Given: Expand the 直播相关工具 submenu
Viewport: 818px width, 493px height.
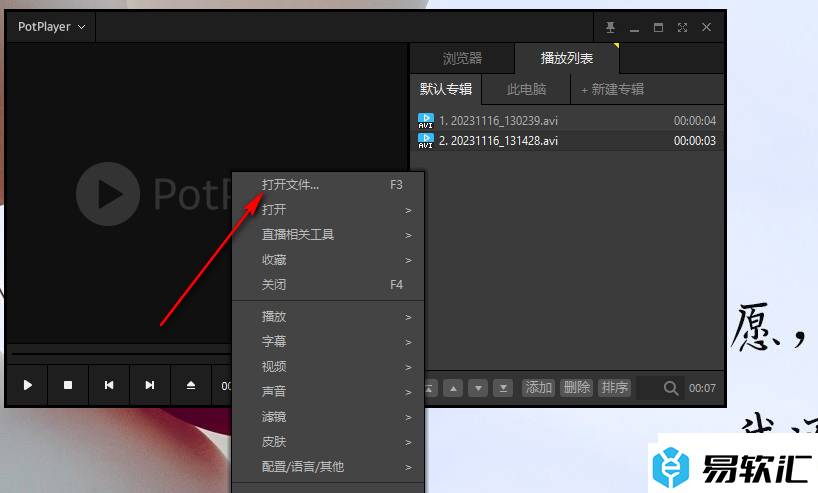Looking at the screenshot, I should pyautogui.click(x=328, y=235).
